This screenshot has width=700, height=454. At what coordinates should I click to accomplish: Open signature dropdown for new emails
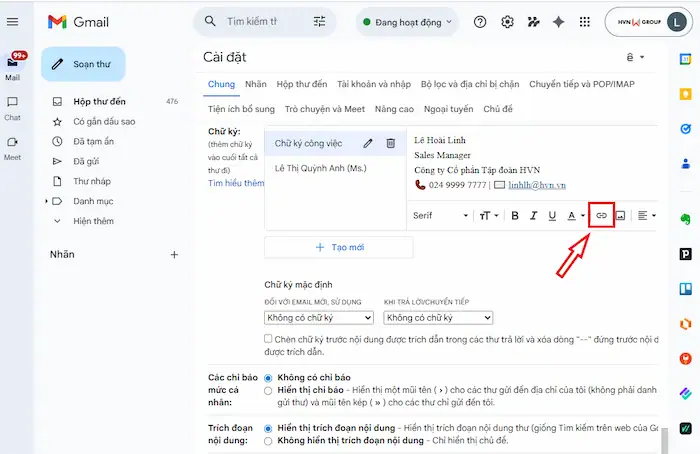coord(318,318)
